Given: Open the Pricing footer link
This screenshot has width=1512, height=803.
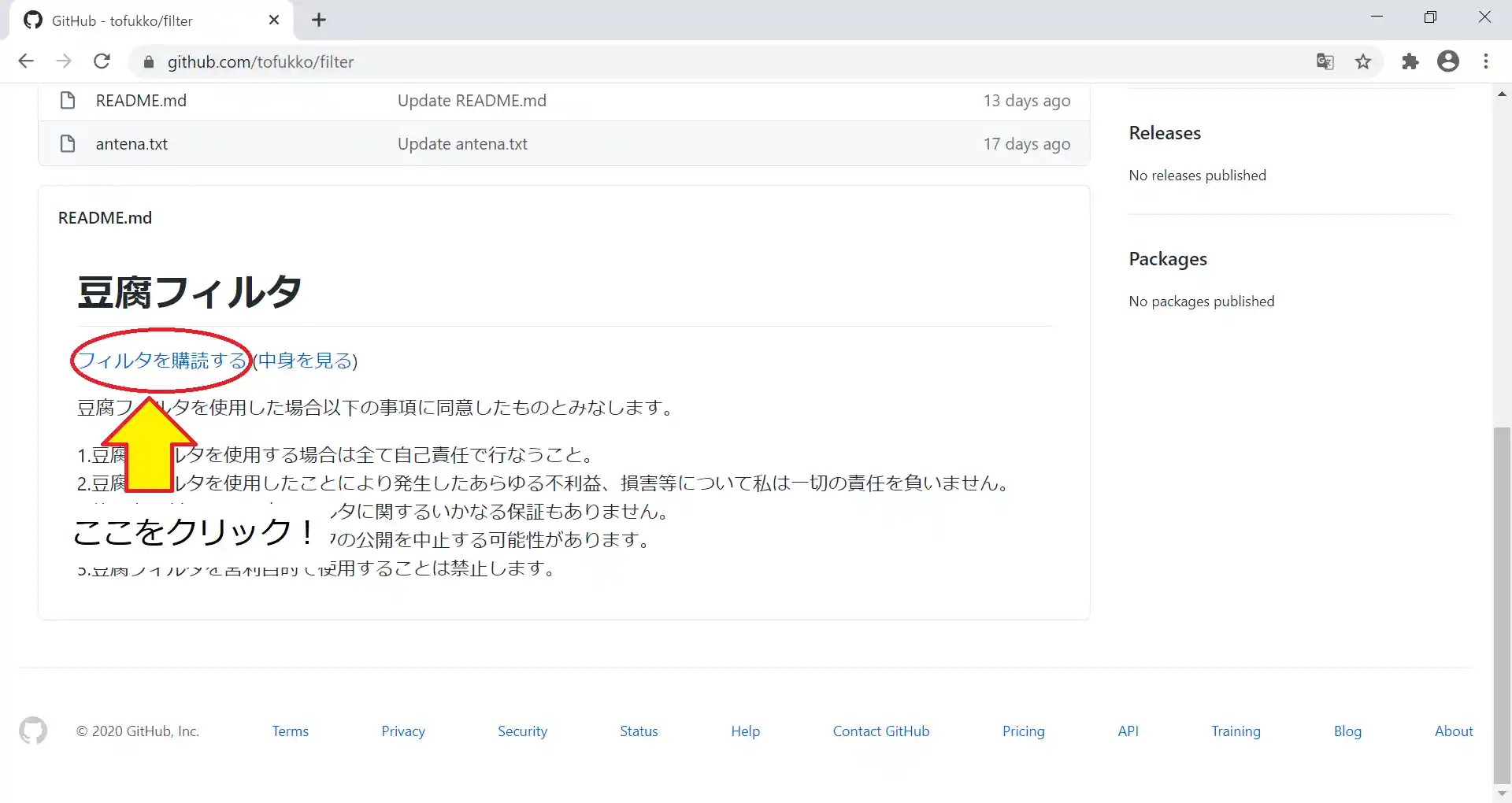Looking at the screenshot, I should click(x=1023, y=731).
